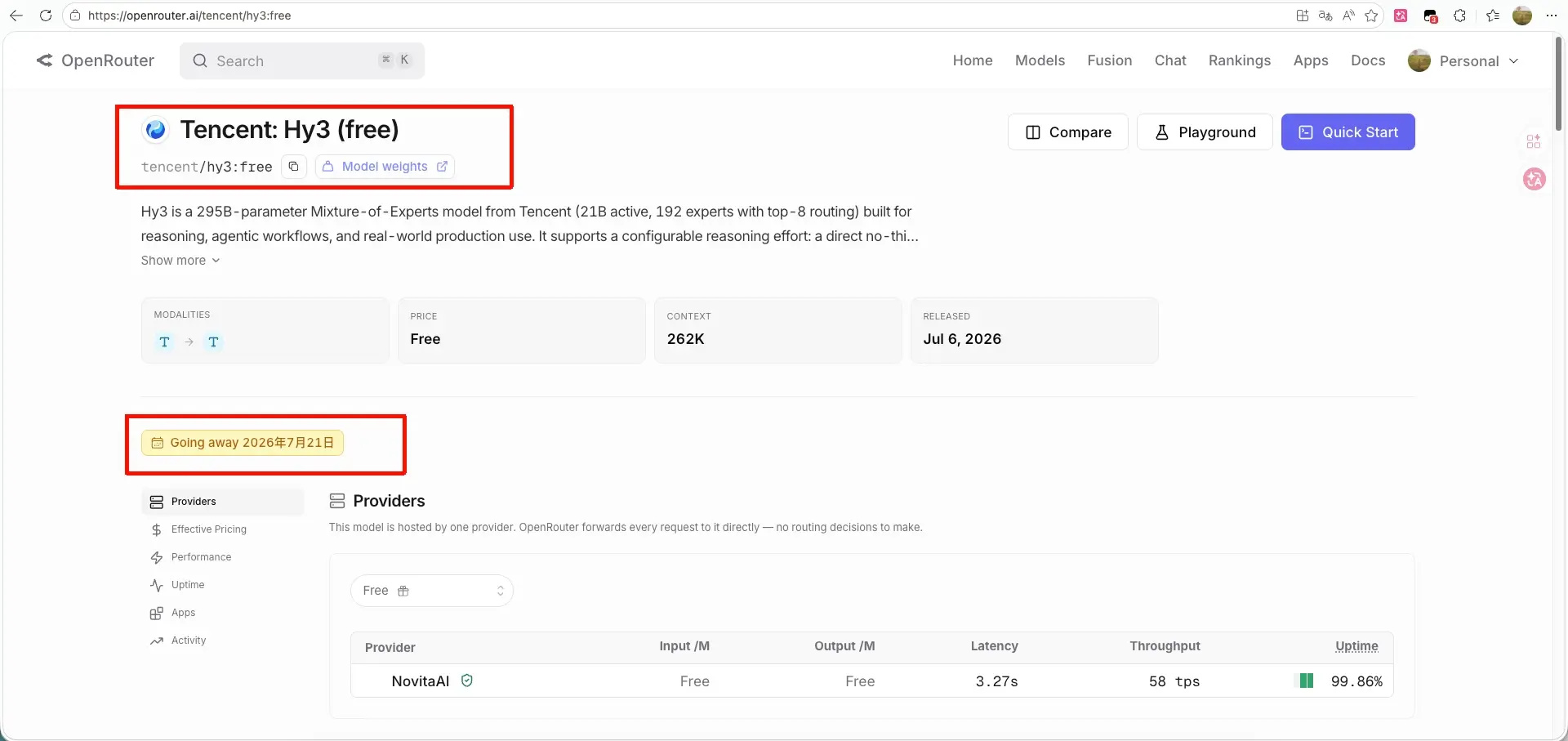Click the browser profile avatar
This screenshot has height=741, width=1568.
1522,16
